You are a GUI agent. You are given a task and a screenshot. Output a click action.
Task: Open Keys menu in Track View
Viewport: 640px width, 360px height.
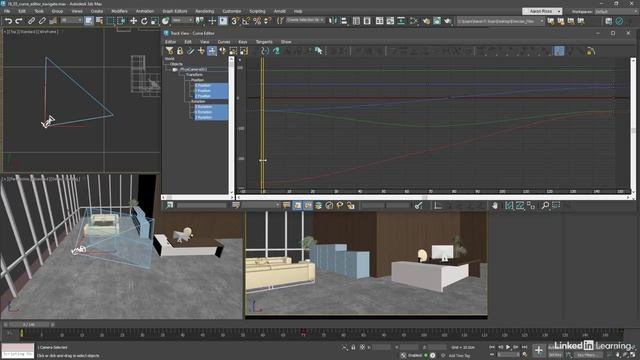[242, 42]
